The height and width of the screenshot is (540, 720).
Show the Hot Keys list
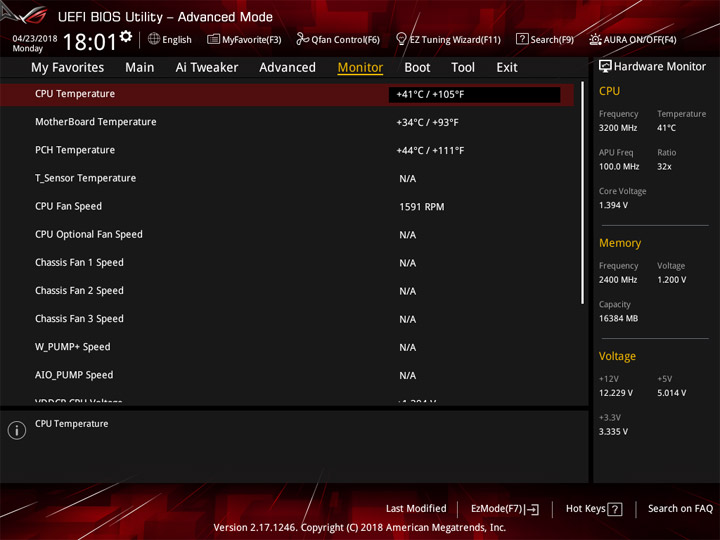(585, 508)
